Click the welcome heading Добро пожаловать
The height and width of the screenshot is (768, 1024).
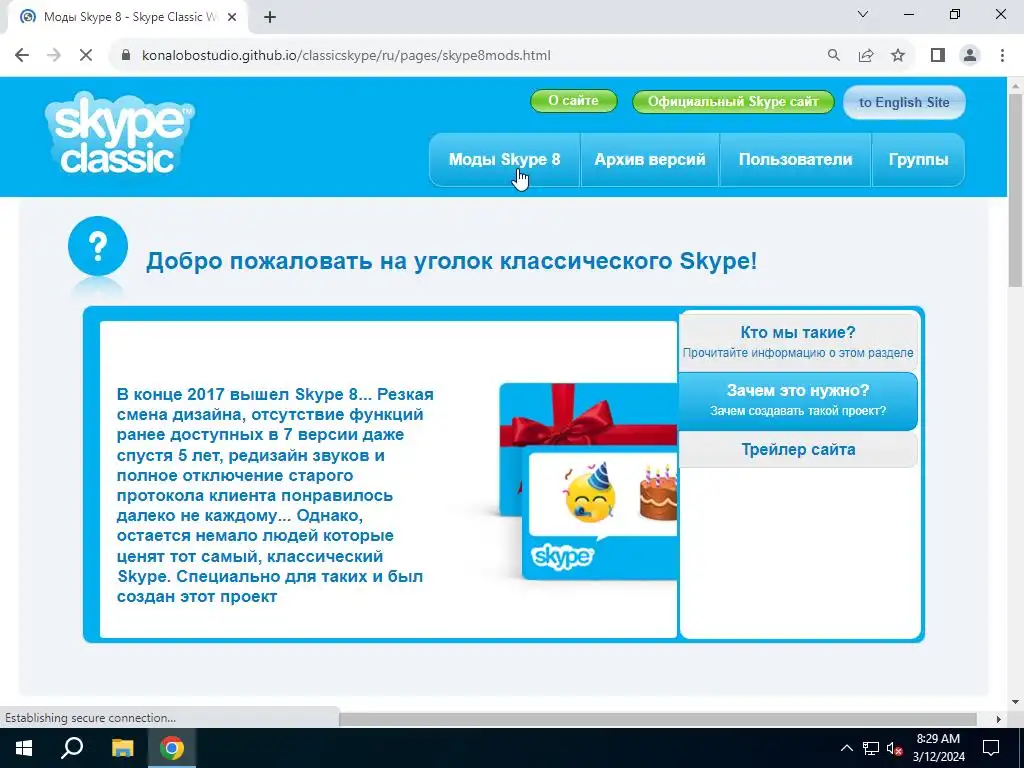click(x=451, y=261)
